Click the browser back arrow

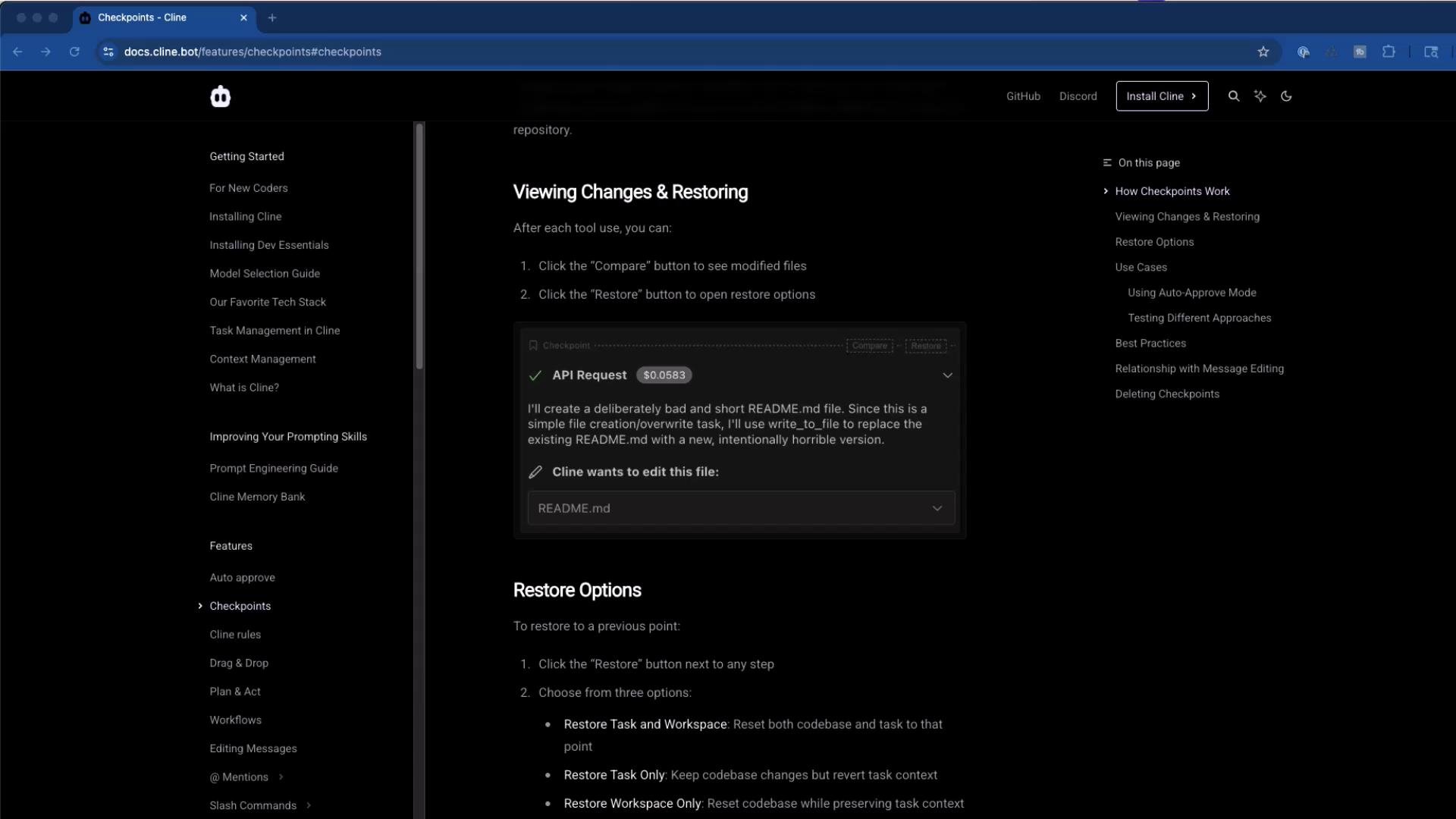tap(17, 52)
